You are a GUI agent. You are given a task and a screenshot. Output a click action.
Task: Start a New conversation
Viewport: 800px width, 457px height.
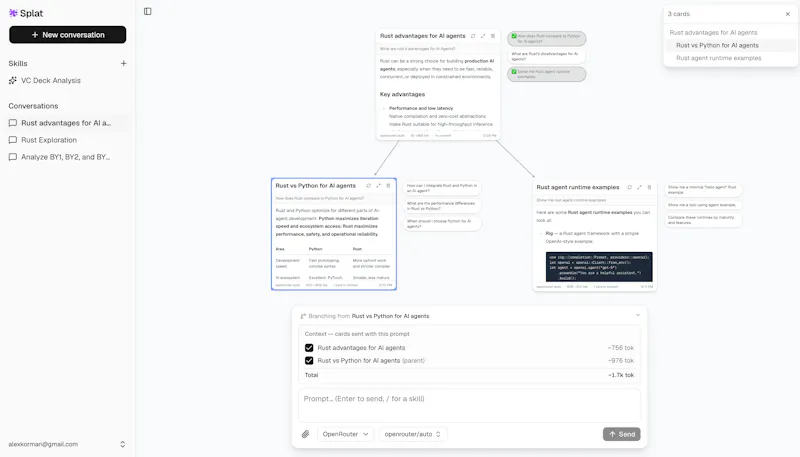coord(67,35)
